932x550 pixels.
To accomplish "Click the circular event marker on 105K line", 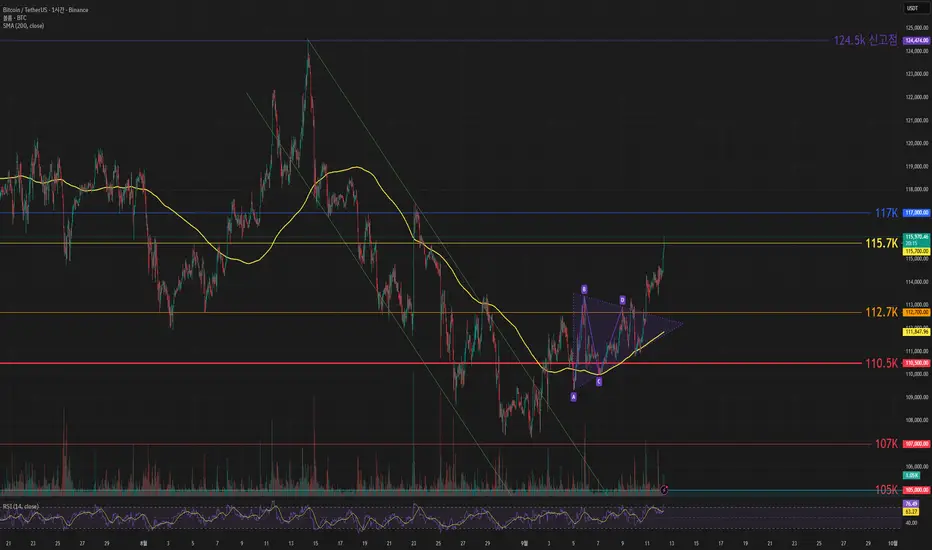I will (x=664, y=490).
